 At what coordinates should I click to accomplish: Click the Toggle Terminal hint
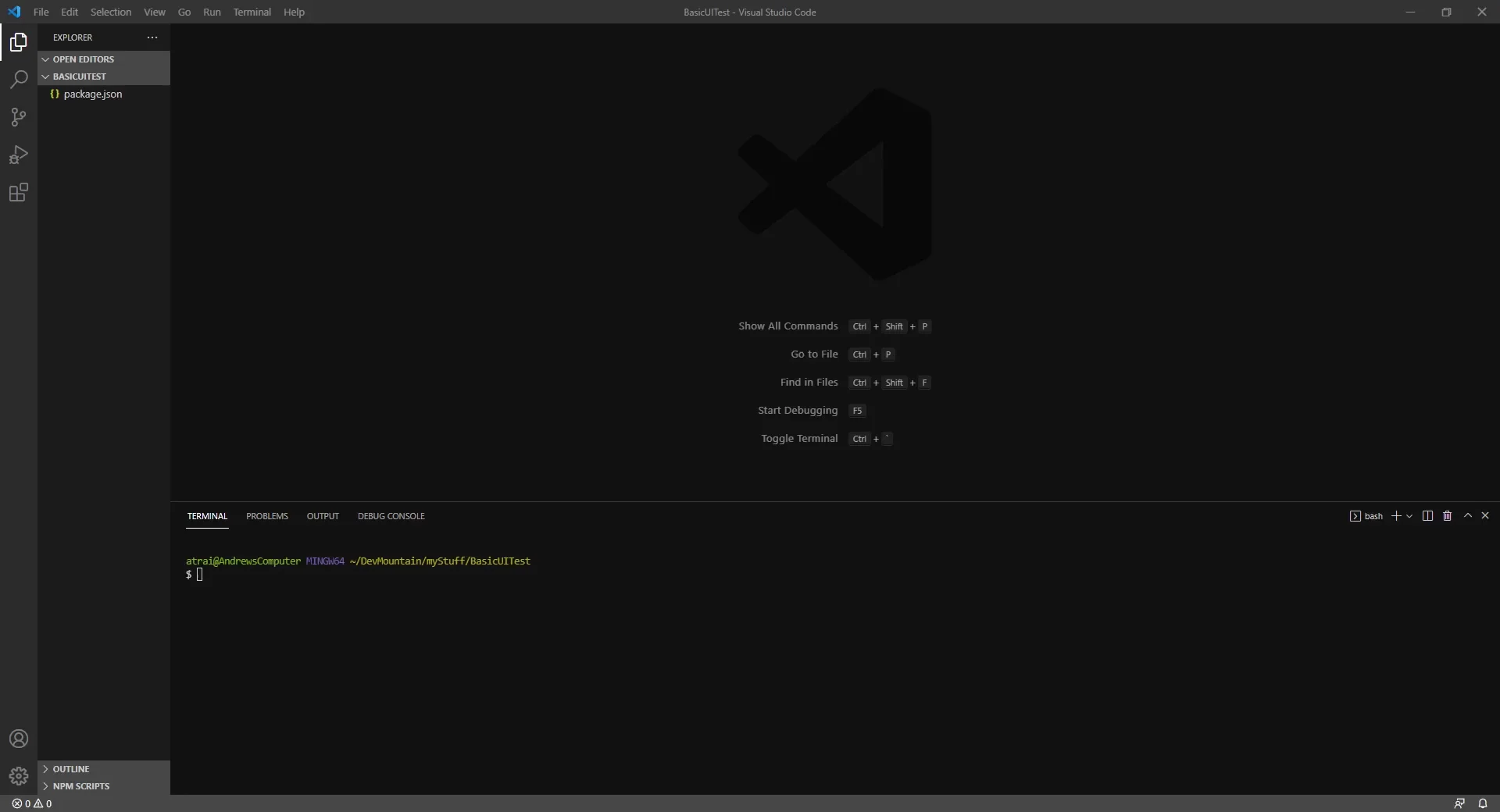pyautogui.click(x=799, y=439)
